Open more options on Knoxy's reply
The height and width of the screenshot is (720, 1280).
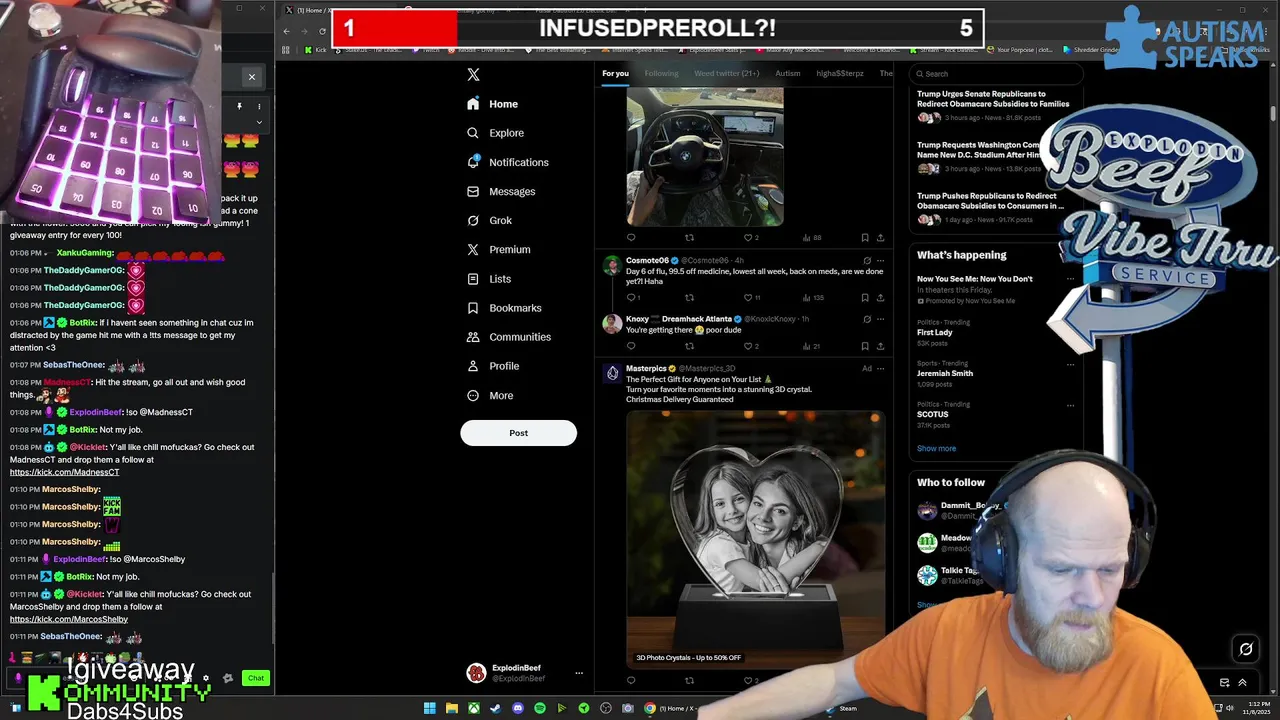880,319
